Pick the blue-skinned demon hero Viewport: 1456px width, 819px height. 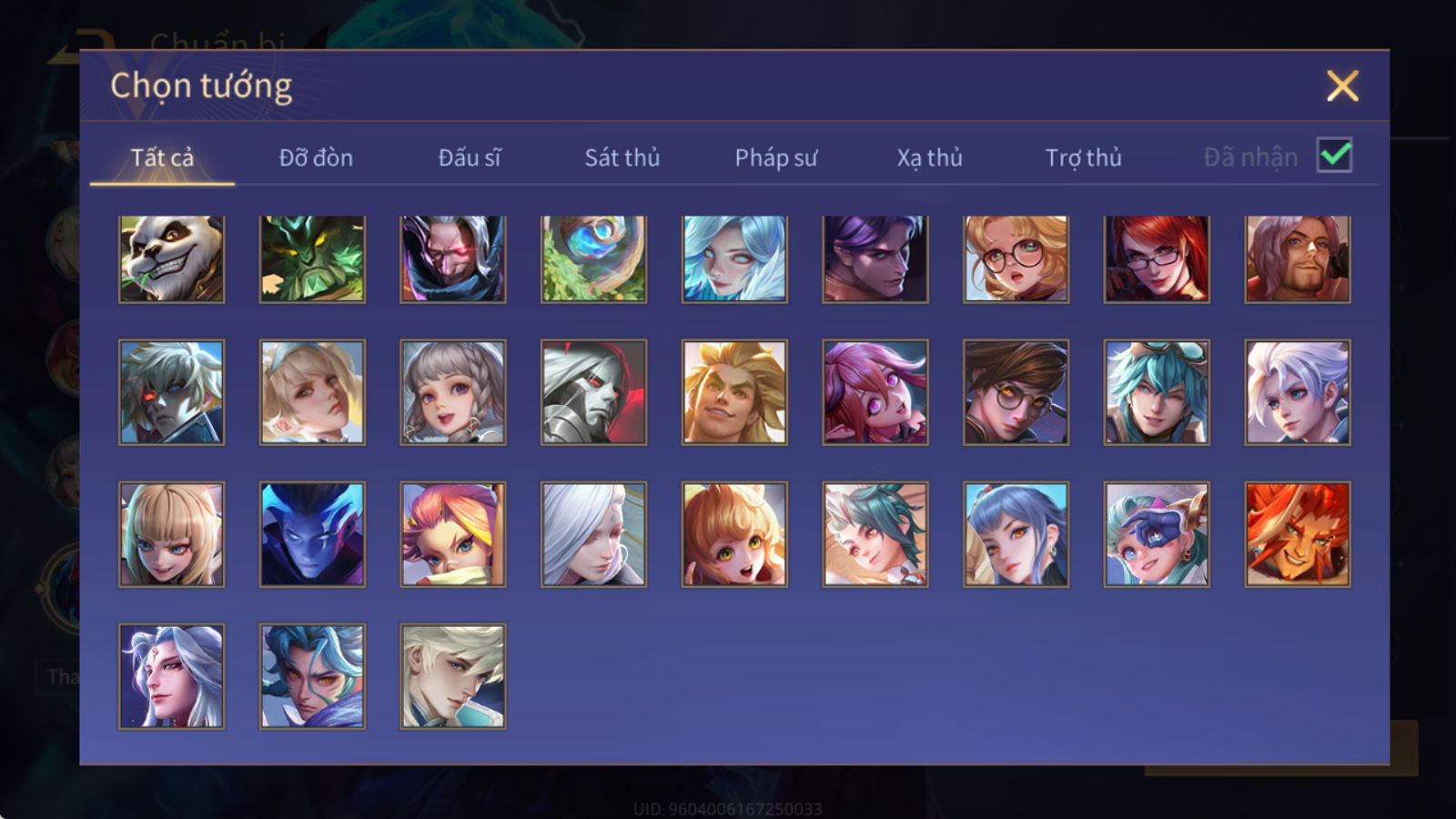(312, 534)
